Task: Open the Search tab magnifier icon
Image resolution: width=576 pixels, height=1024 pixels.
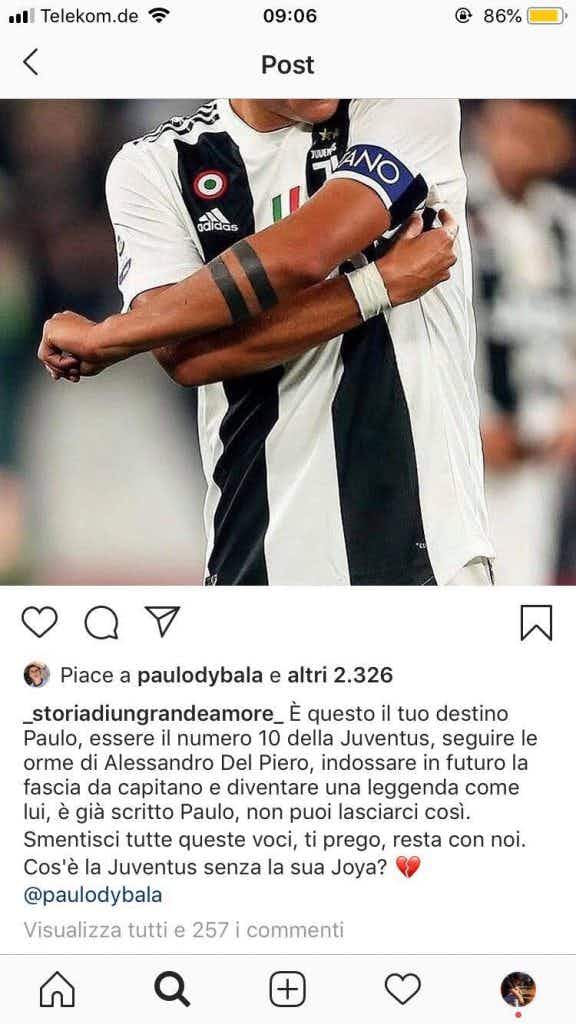Action: coord(172,989)
